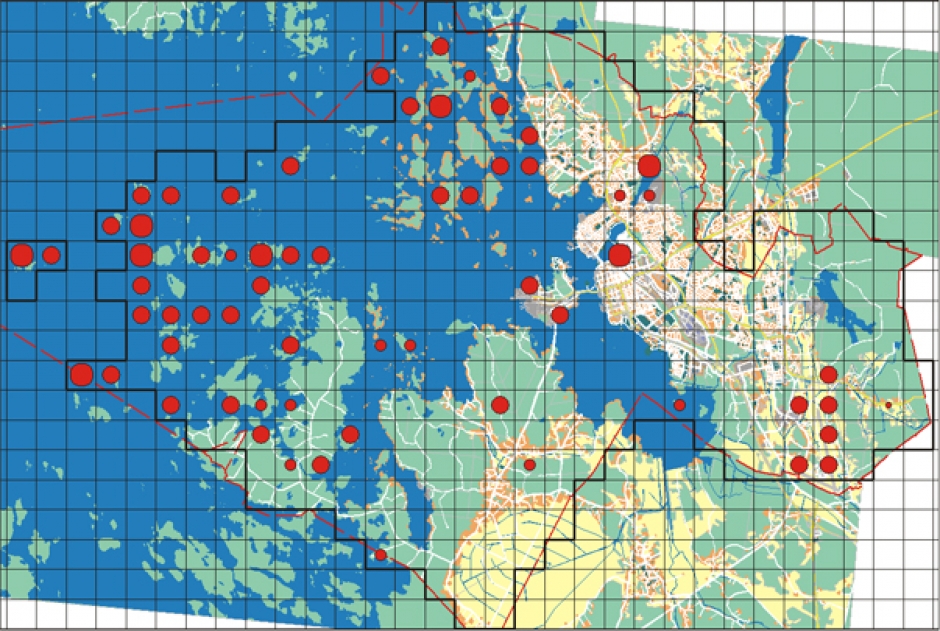The height and width of the screenshot is (631, 940).
Task: Click the large red dot on city harbor peninsula
Action: [619, 255]
